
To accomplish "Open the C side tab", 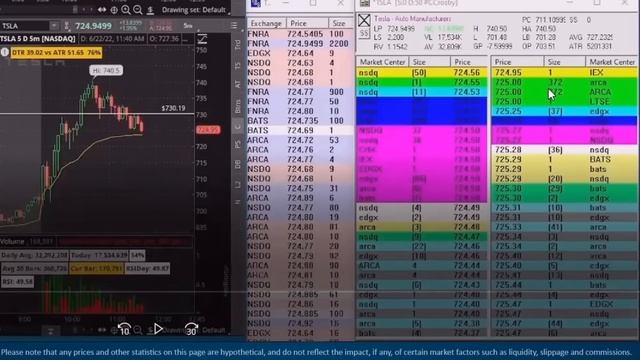I will pos(238,126).
